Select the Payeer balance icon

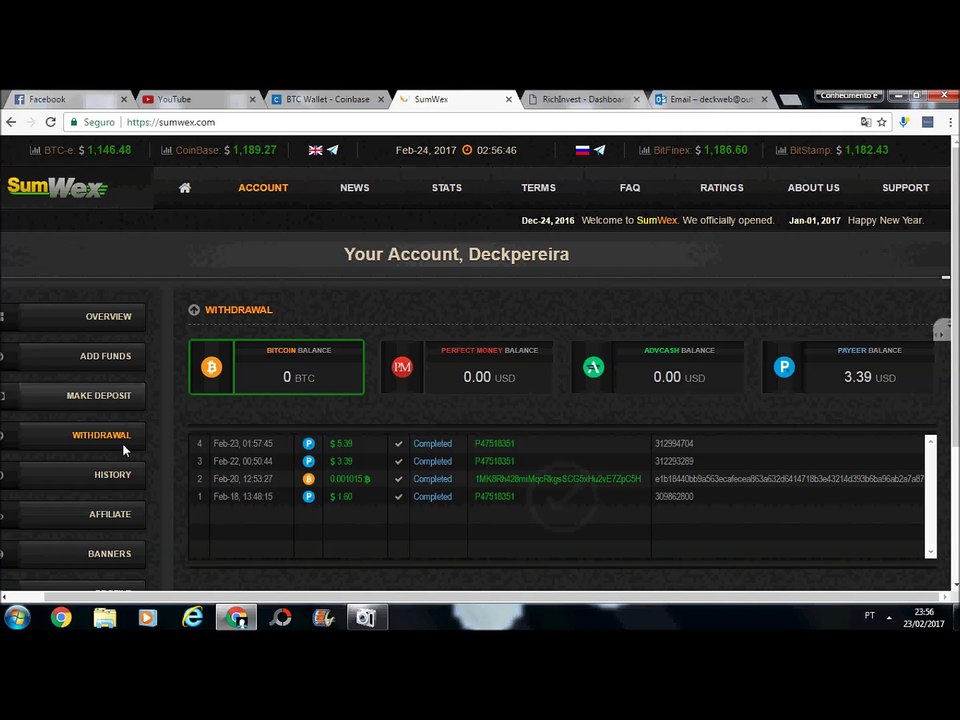coord(784,367)
